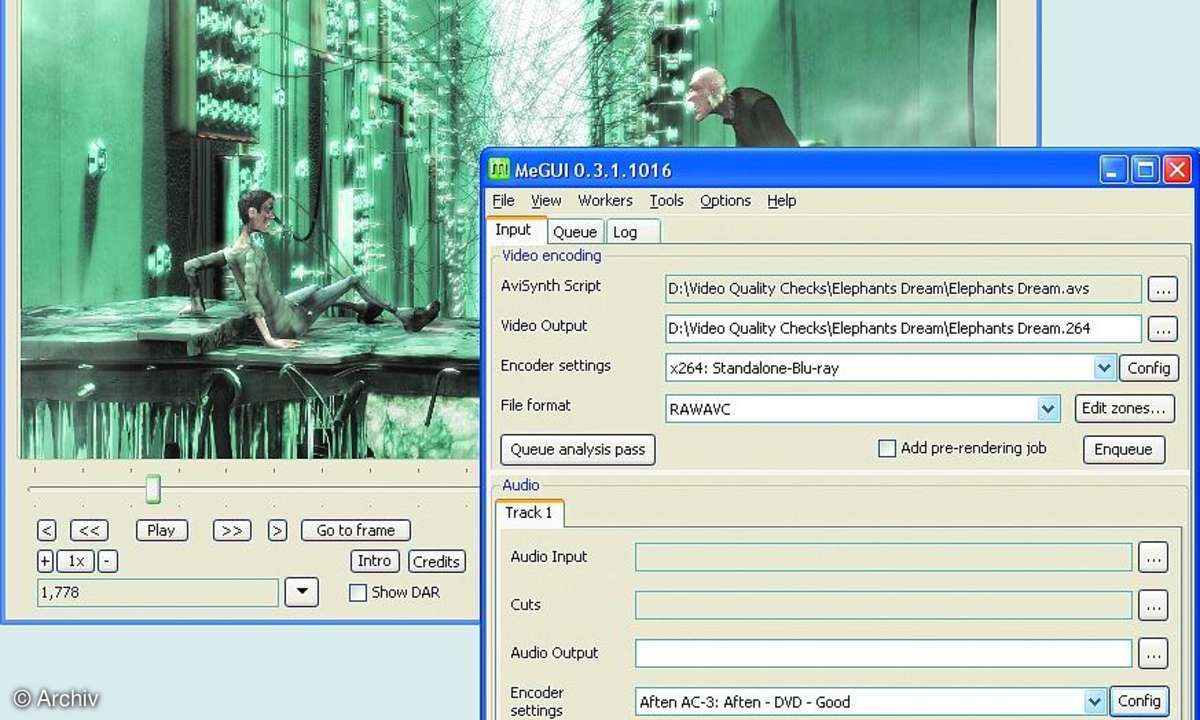1200x720 pixels.
Task: Open the View menu
Action: pyautogui.click(x=546, y=201)
